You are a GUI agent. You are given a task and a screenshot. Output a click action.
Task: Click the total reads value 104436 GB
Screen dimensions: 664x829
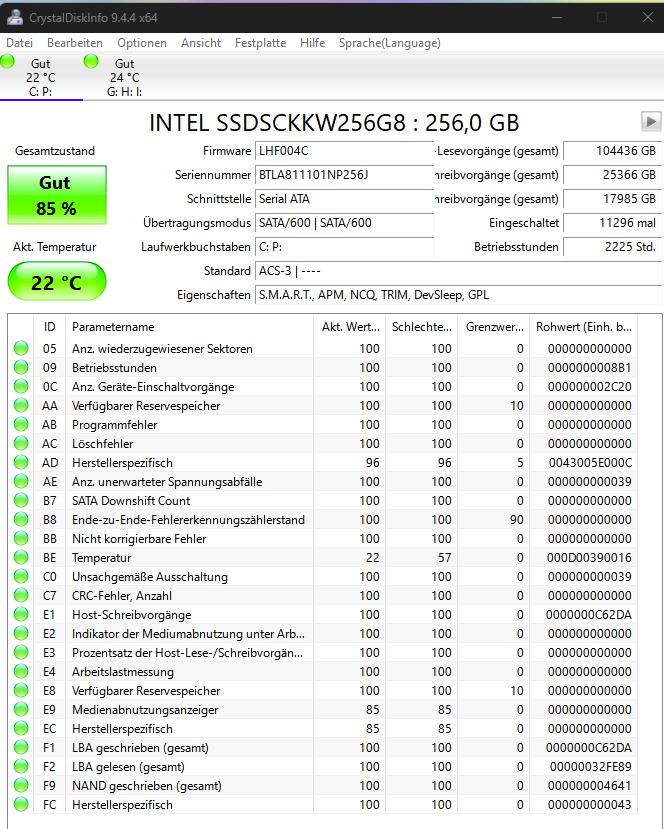[x=612, y=151]
